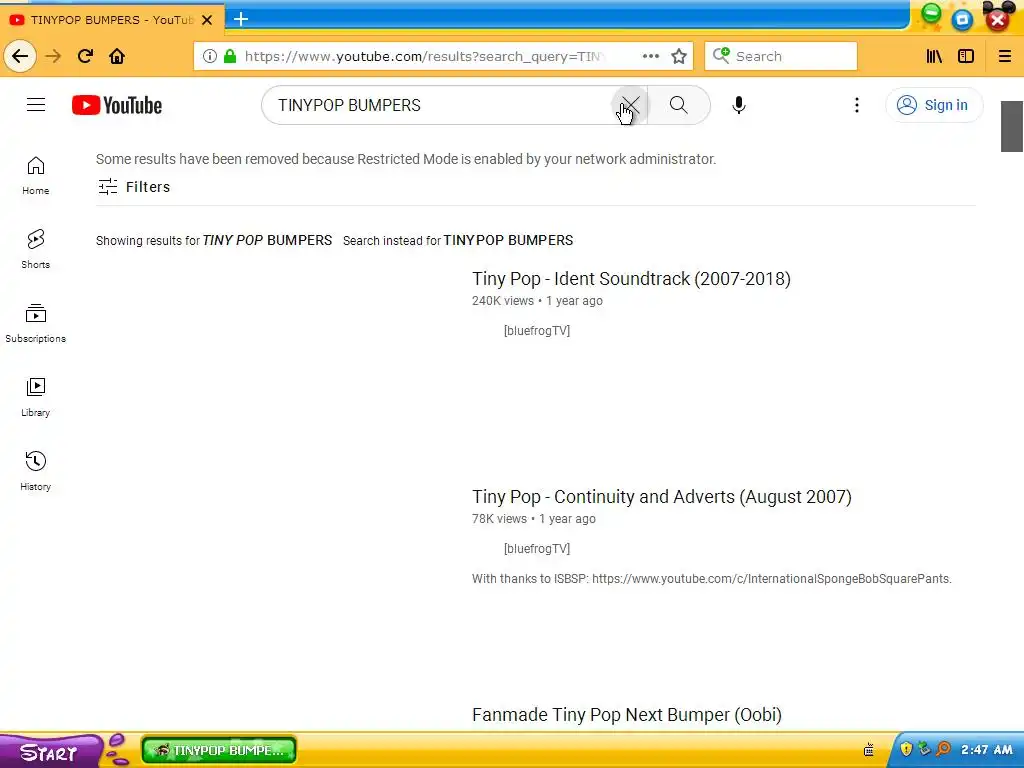
Task: Click the orange magnifier tray icon
Action: [943, 749]
